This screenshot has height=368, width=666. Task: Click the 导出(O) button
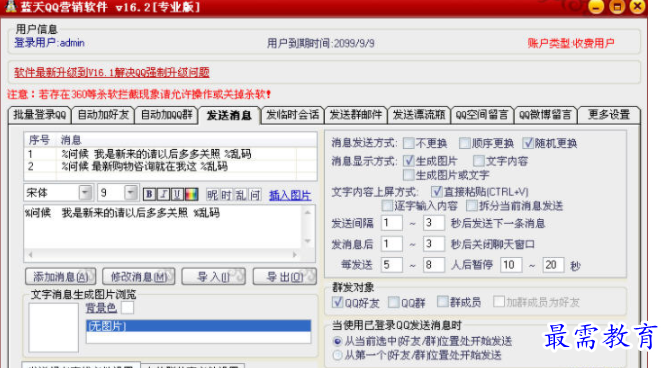pos(285,277)
